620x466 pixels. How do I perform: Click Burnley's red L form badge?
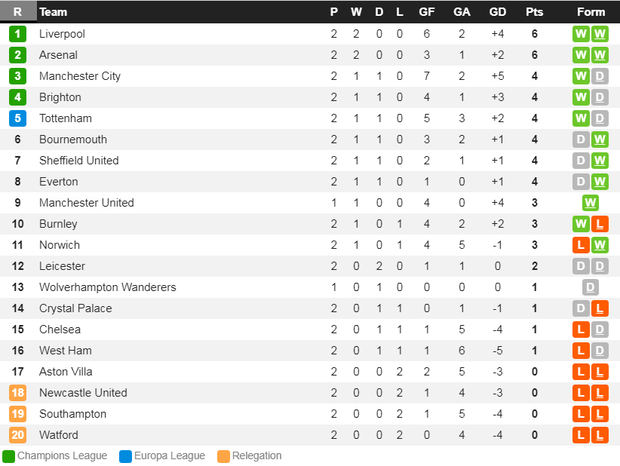(600, 224)
